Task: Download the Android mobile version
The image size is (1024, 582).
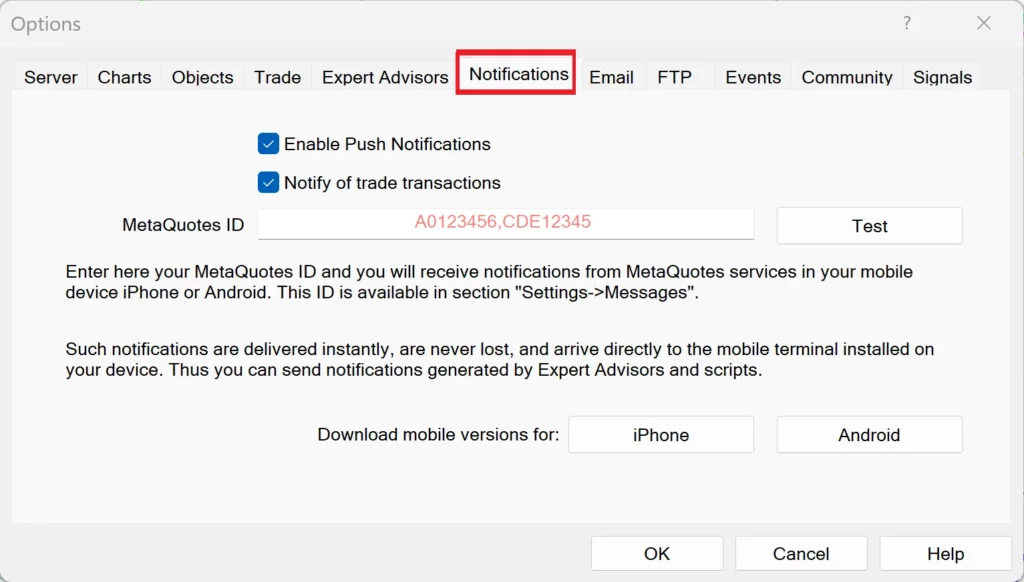Action: 869,434
